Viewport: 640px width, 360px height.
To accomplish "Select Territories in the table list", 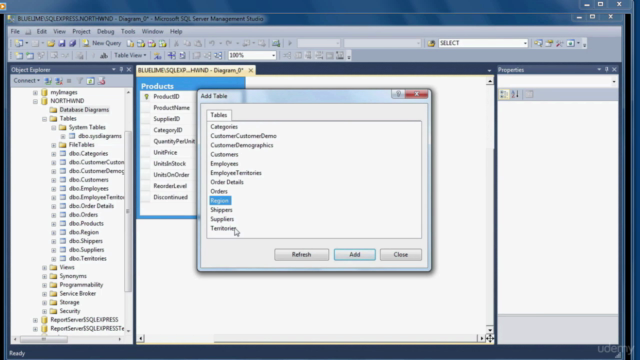I will tap(223, 228).
